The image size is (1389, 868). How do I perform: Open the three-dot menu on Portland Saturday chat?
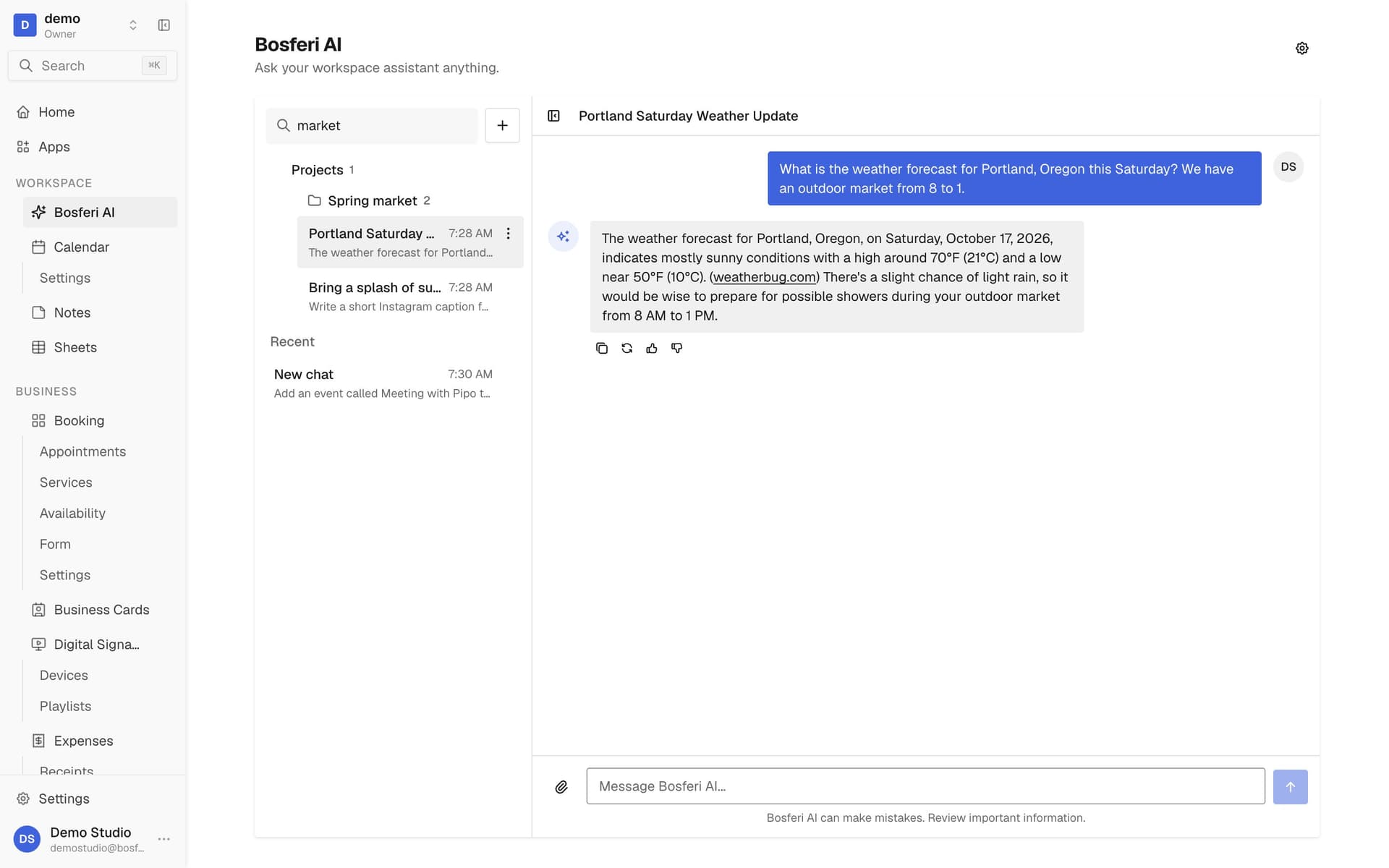(x=509, y=234)
